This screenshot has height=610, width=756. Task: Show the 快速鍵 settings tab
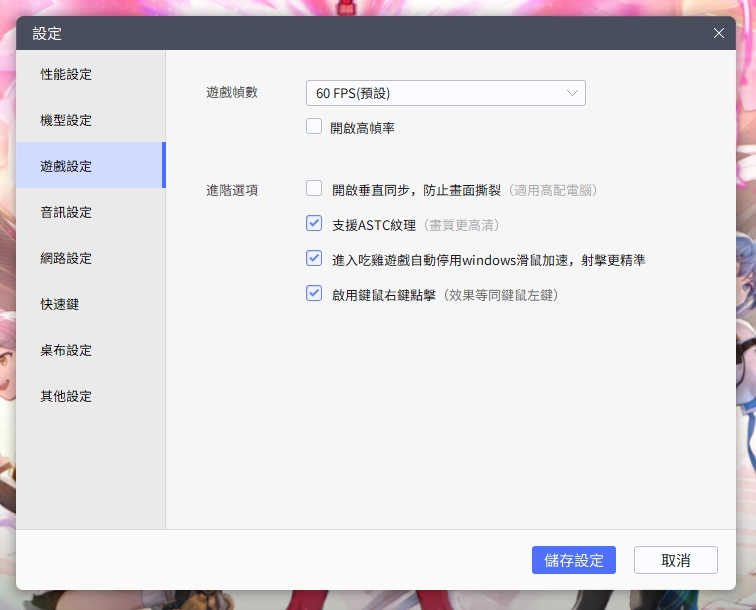tap(60, 305)
